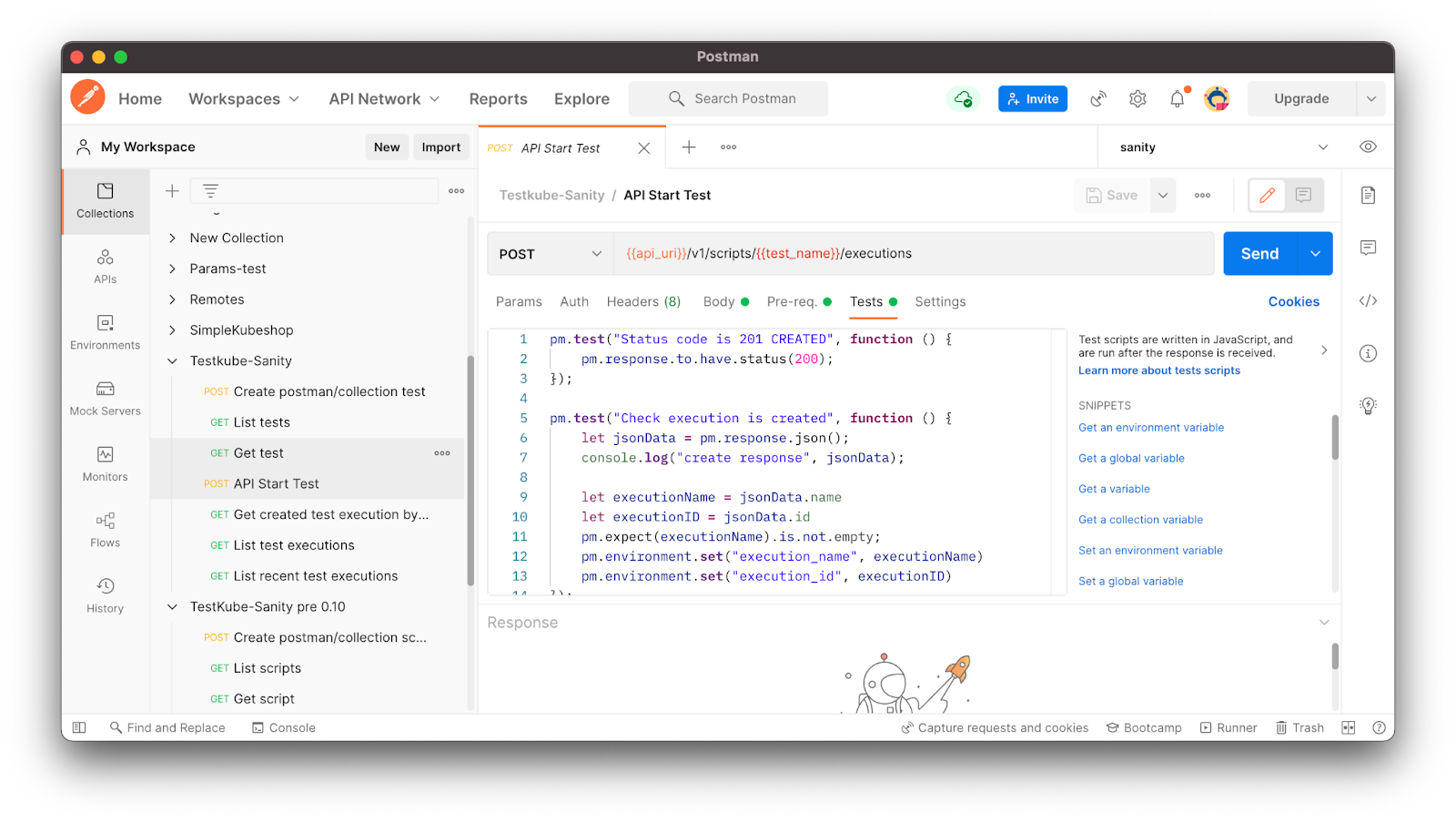Open the Mock Servers sidebar panel
This screenshot has width=1456, height=822.
[x=105, y=399]
